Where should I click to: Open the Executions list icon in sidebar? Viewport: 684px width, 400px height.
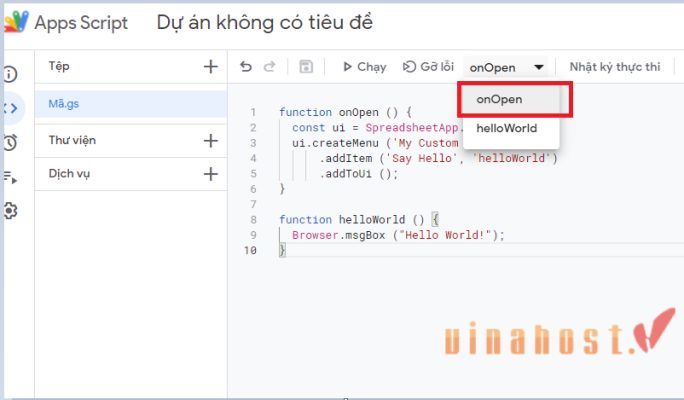(10, 178)
